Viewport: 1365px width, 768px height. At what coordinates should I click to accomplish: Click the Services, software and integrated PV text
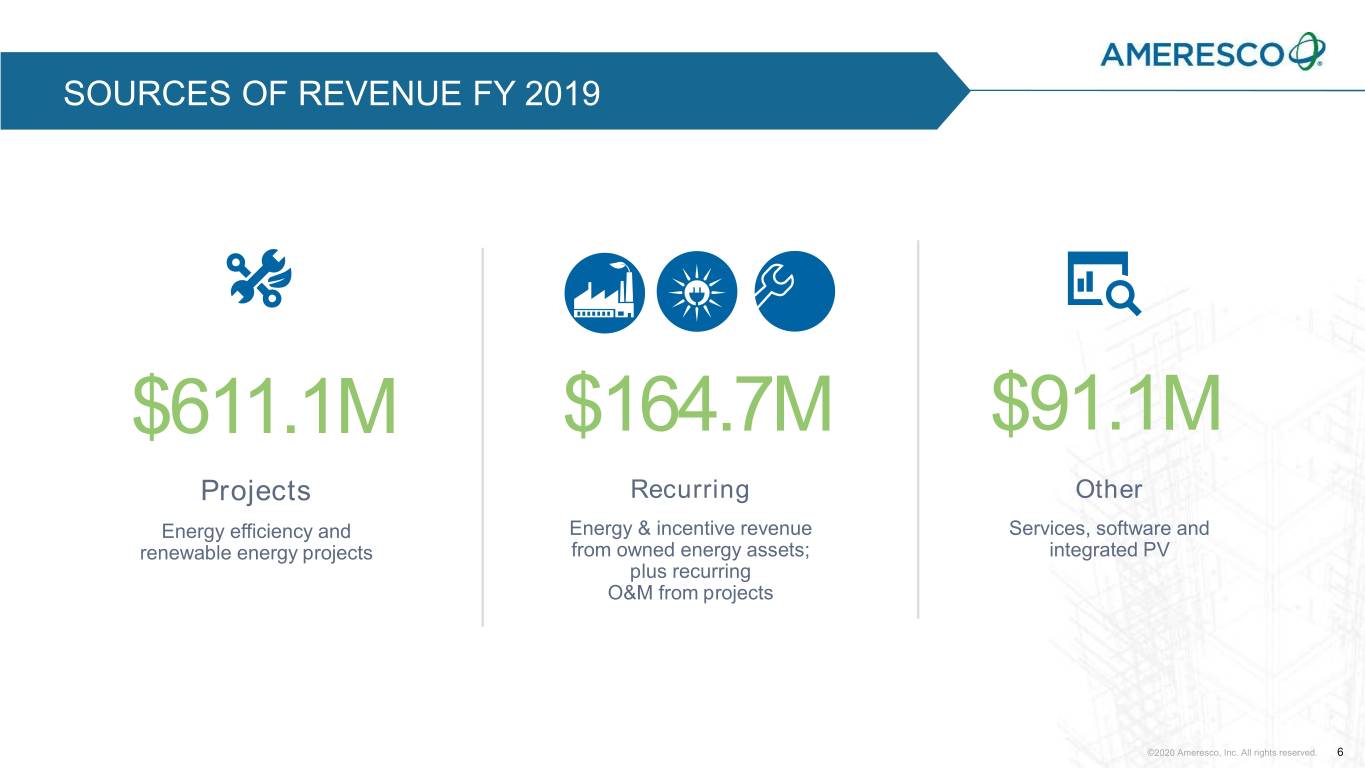tap(1108, 539)
